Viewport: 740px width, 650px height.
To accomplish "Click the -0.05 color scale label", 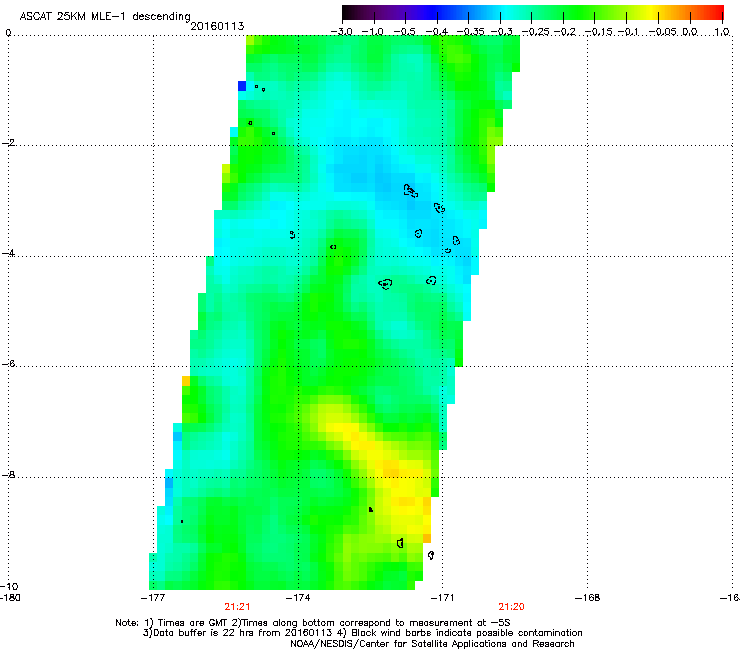I will [663, 32].
